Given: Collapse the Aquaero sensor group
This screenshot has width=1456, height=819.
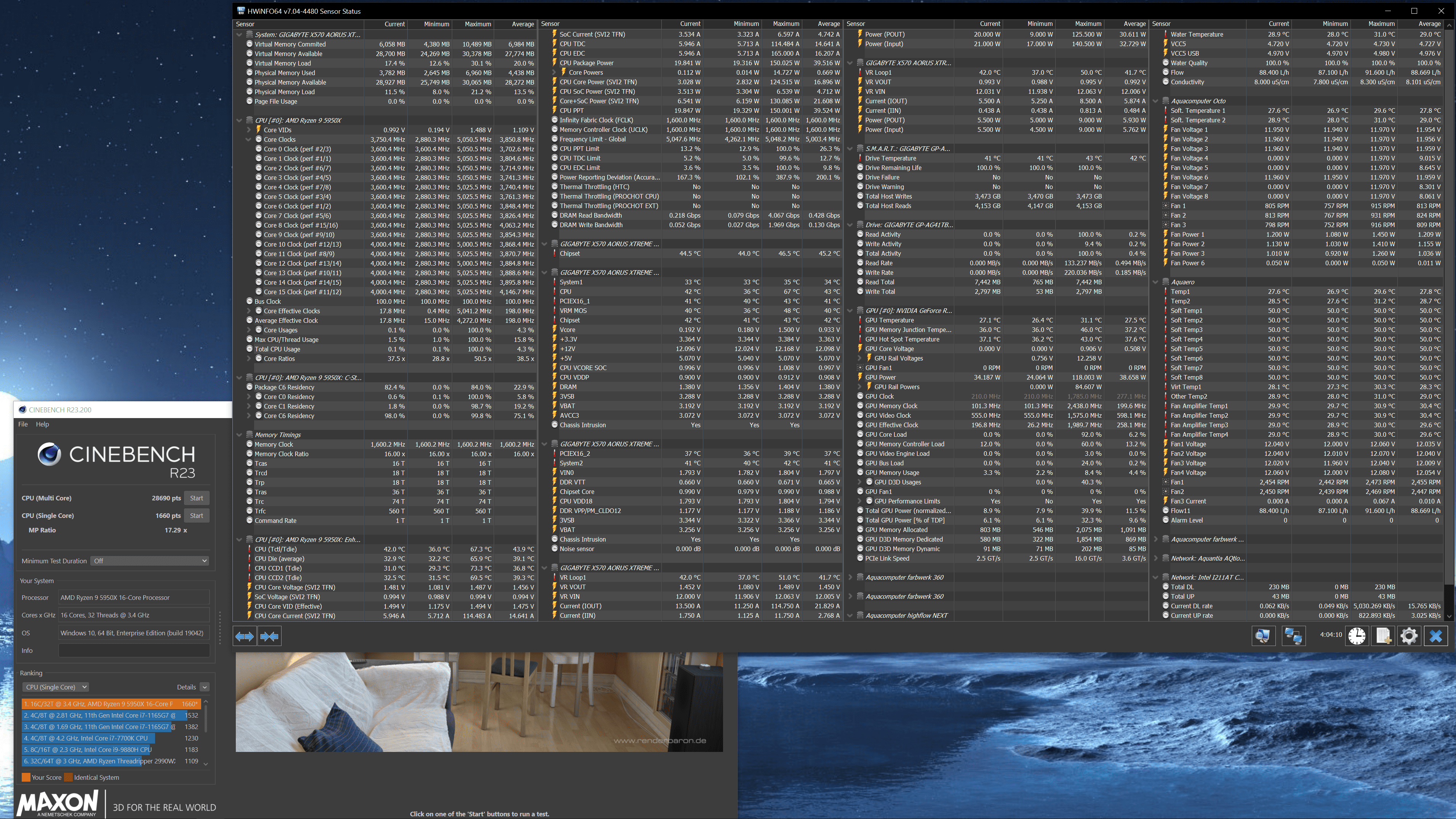Looking at the screenshot, I should (1155, 282).
